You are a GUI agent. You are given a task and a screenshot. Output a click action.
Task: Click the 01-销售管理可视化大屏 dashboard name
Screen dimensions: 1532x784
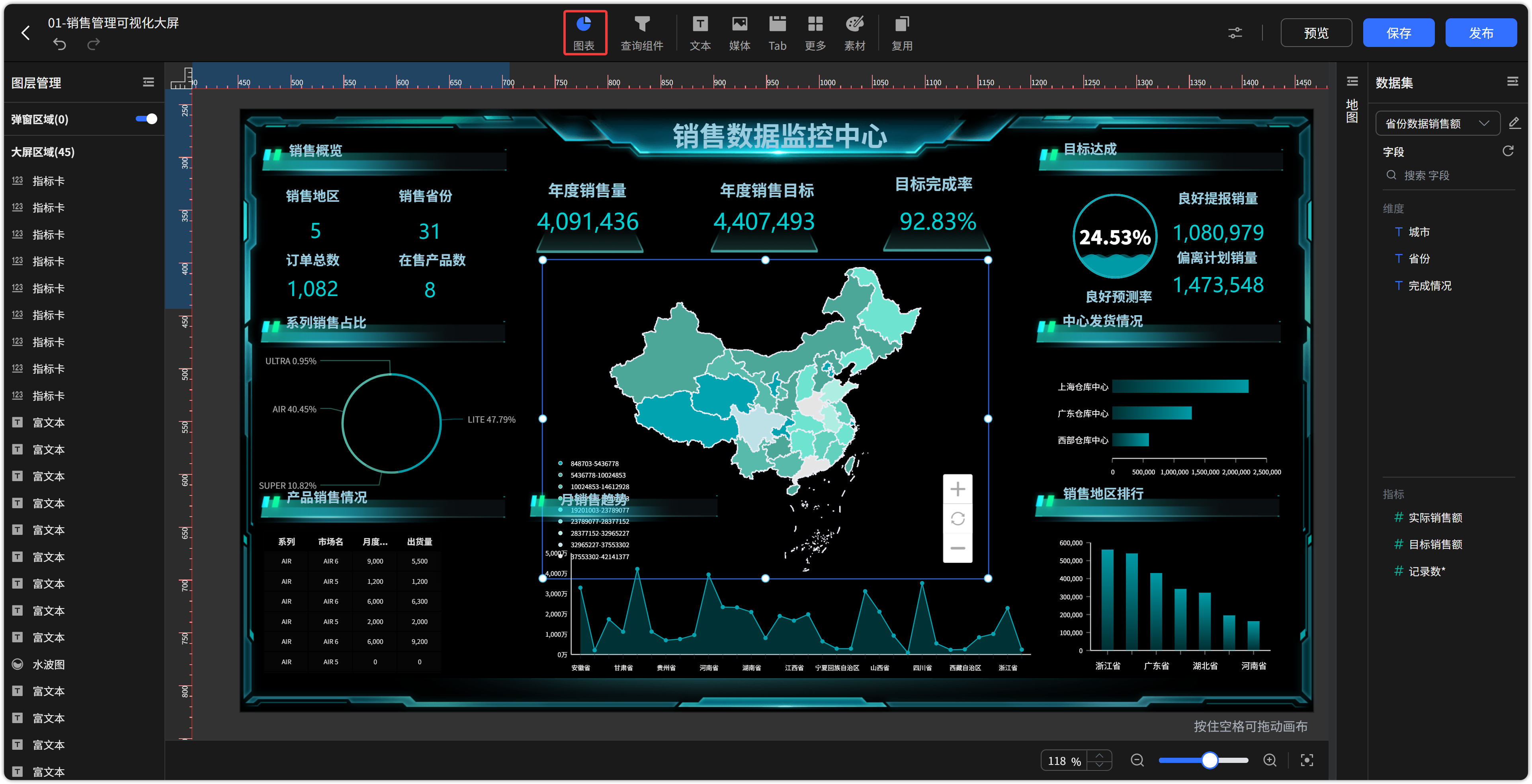click(x=113, y=23)
